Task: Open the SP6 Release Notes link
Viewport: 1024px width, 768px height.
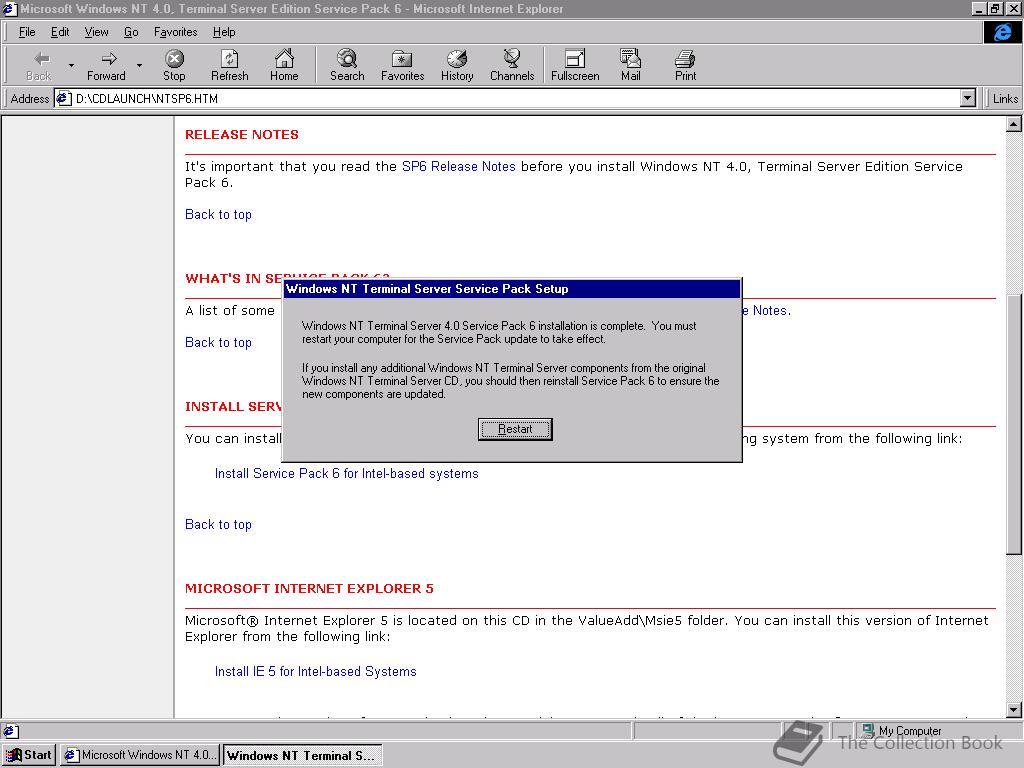Action: [458, 167]
